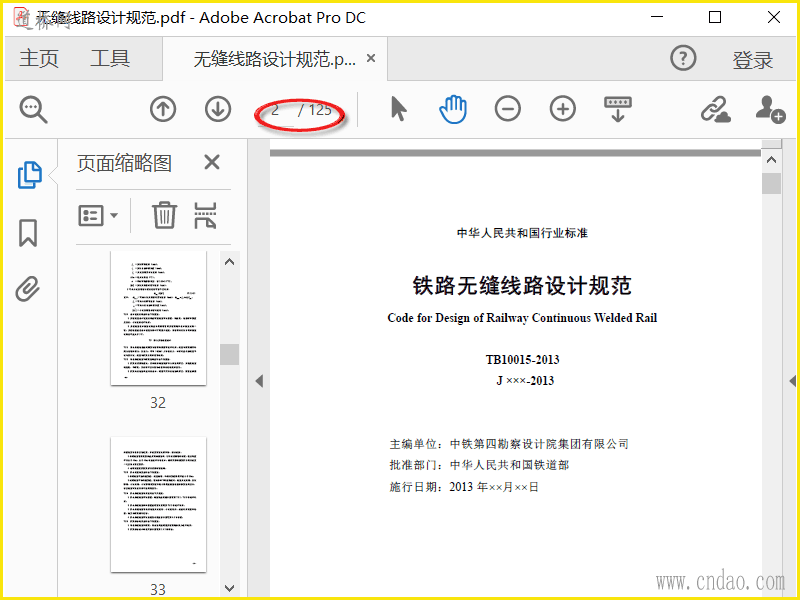Choose the arrow selection tool

coord(398,109)
